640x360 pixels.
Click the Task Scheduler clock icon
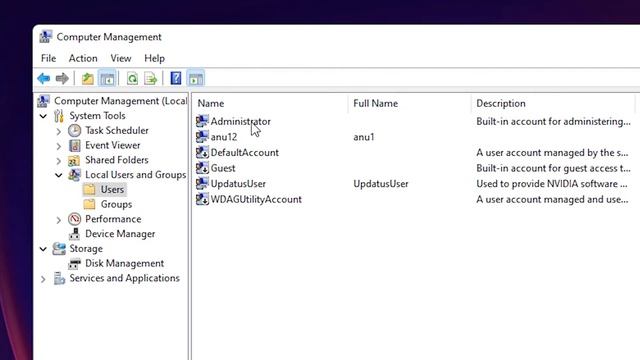point(74,131)
